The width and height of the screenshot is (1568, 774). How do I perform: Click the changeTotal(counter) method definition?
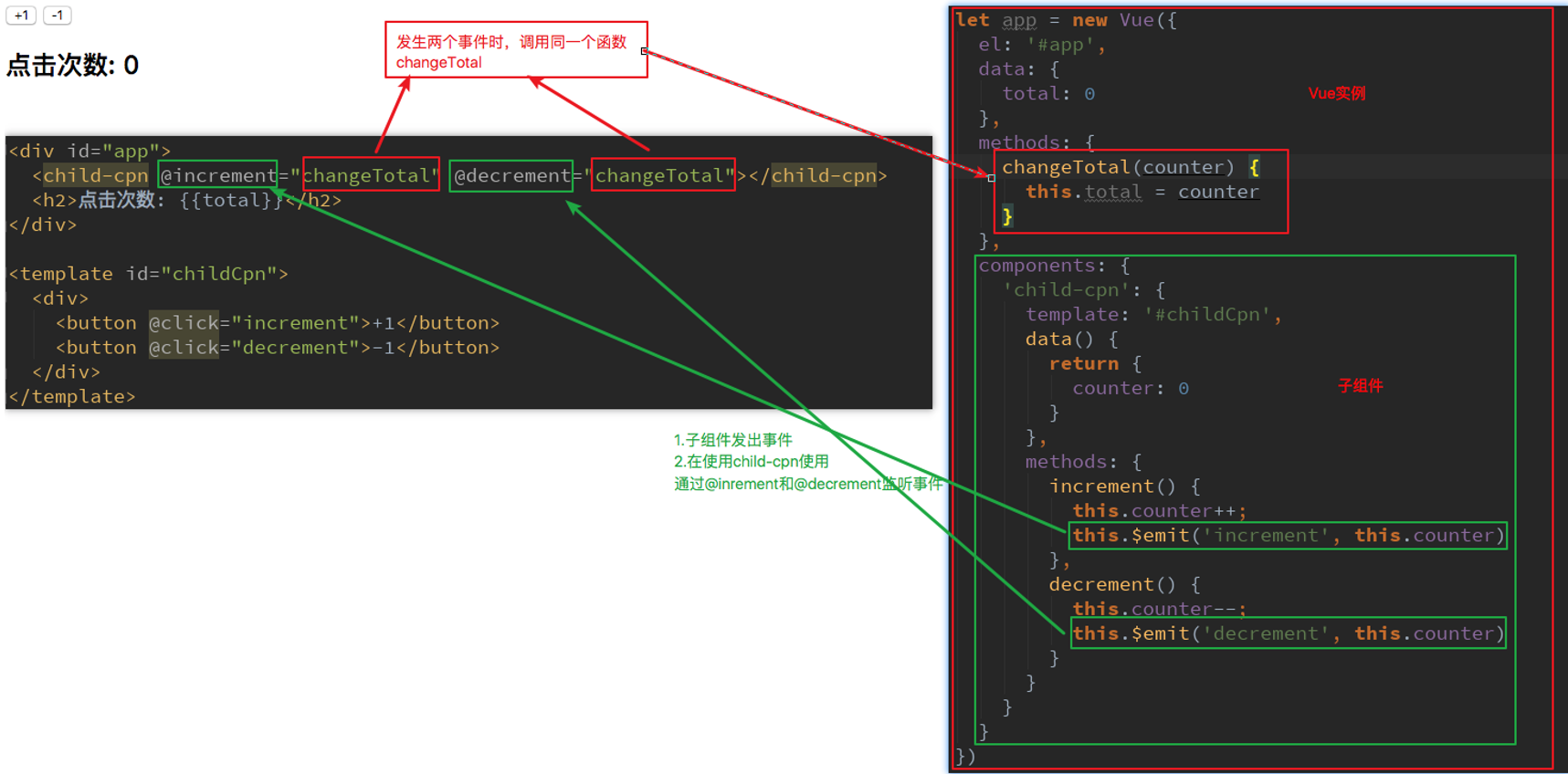click(x=1118, y=167)
